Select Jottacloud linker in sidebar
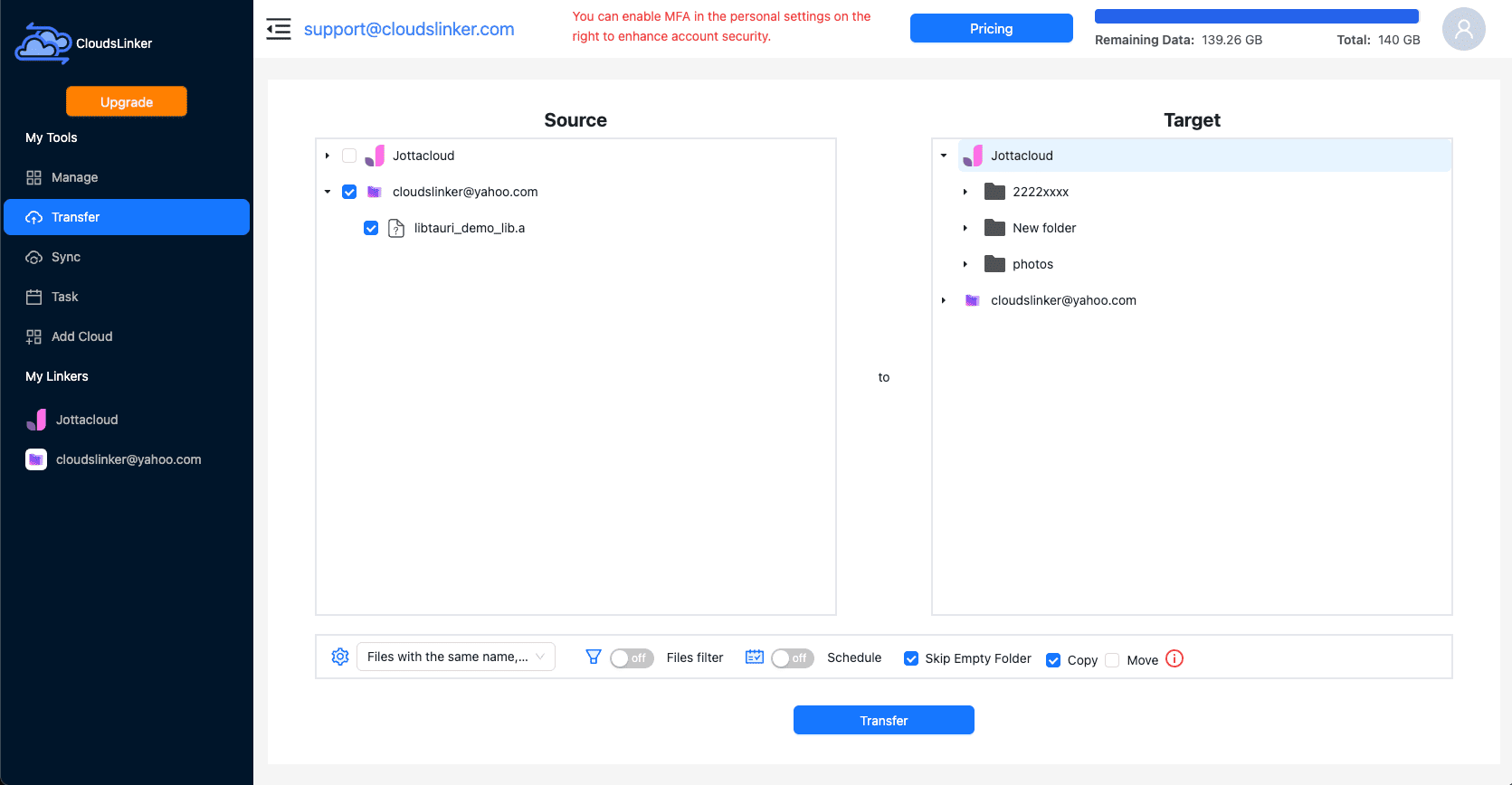1512x785 pixels. pyautogui.click(x=127, y=420)
